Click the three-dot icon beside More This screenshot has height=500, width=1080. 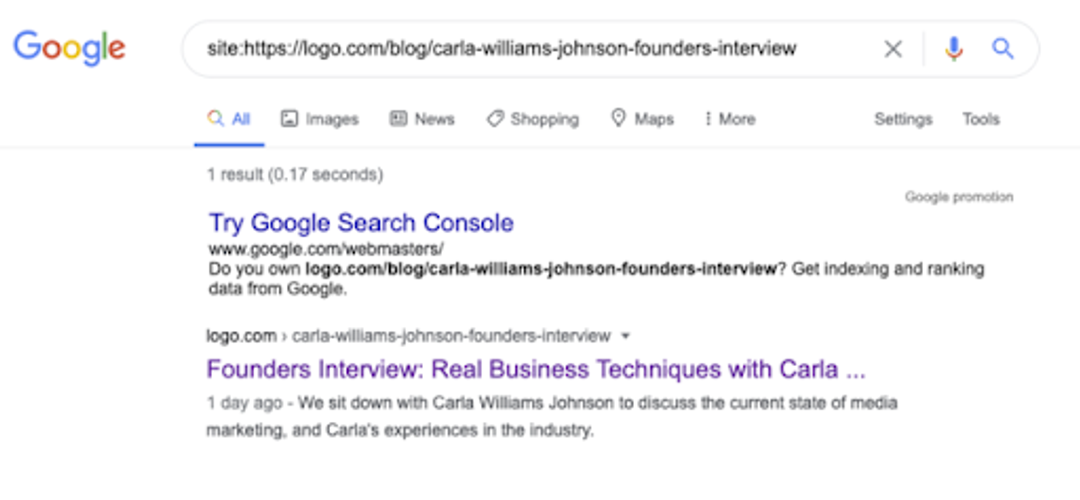coord(707,119)
